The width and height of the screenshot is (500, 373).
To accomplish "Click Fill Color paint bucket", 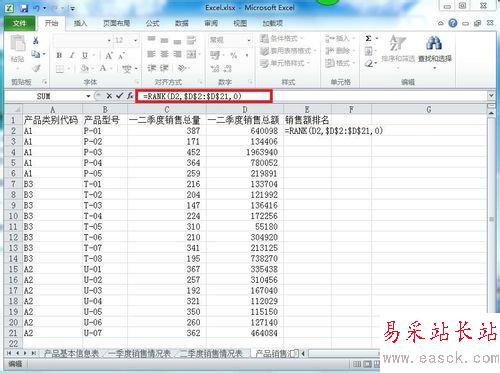I will click(85, 69).
